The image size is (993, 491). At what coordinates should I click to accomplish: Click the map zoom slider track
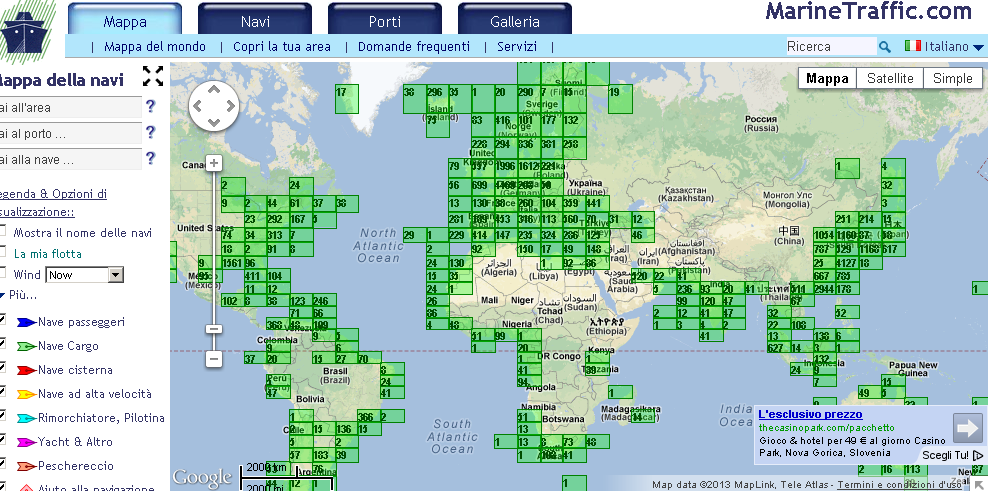click(214, 247)
